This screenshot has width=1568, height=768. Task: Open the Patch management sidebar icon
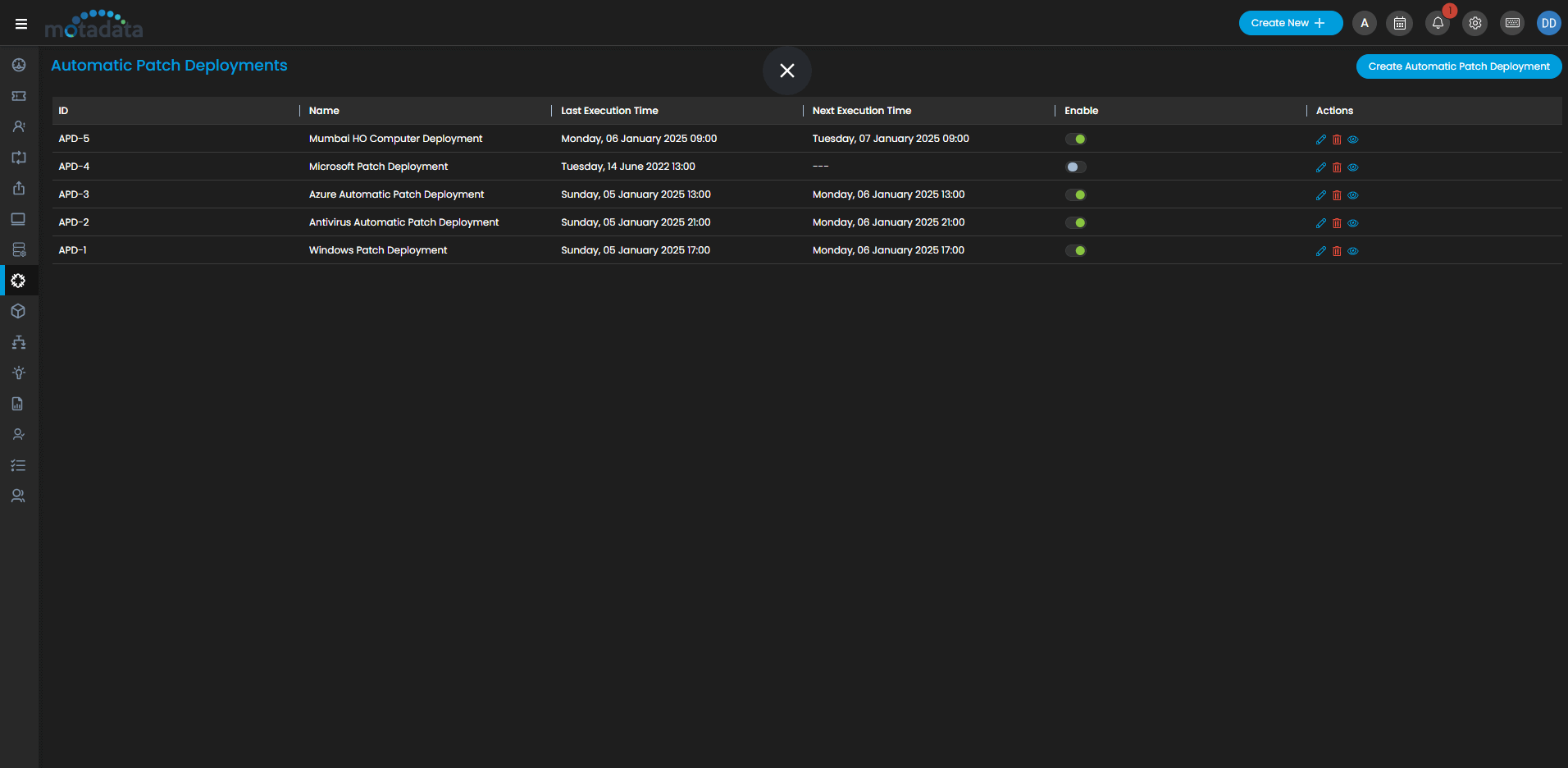click(x=19, y=281)
